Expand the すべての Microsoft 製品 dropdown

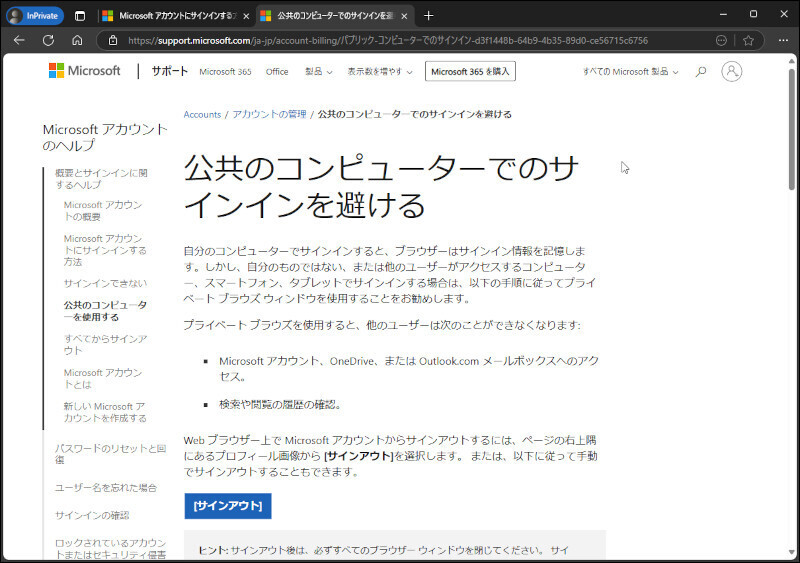631,71
